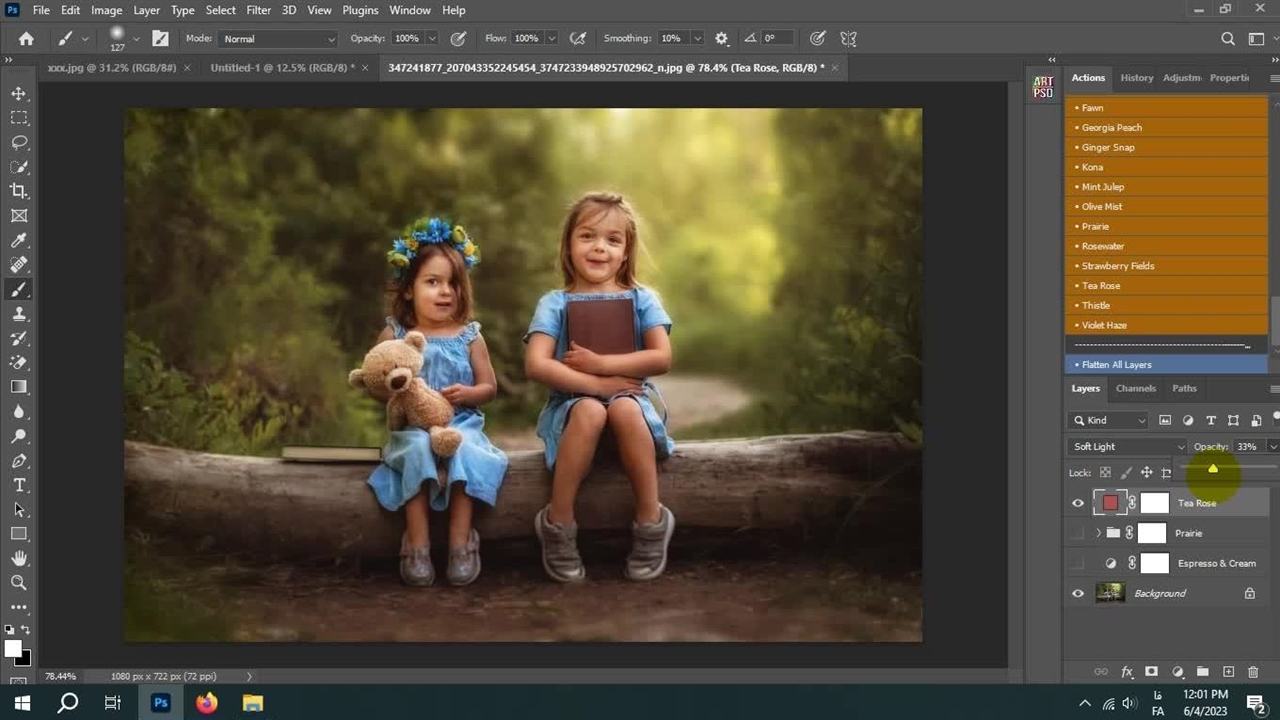Screen dimensions: 1280x720
Task: Pick the Eyedropper tool
Action: [x=19, y=240]
